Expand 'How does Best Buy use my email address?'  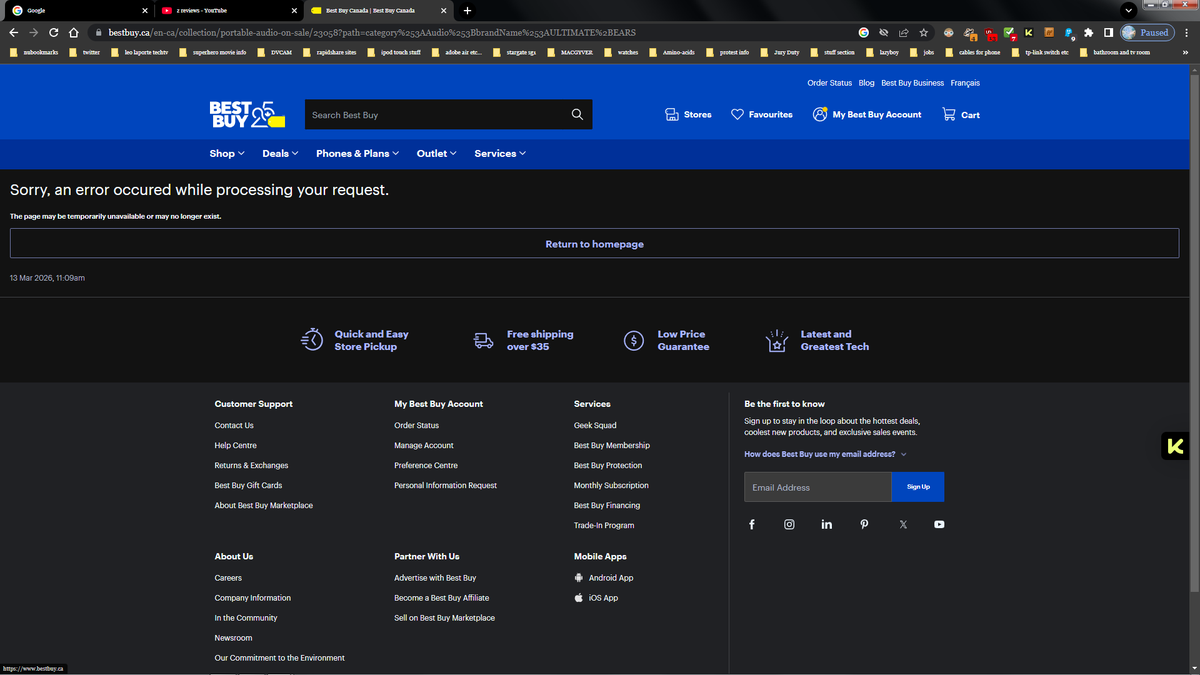click(825, 454)
